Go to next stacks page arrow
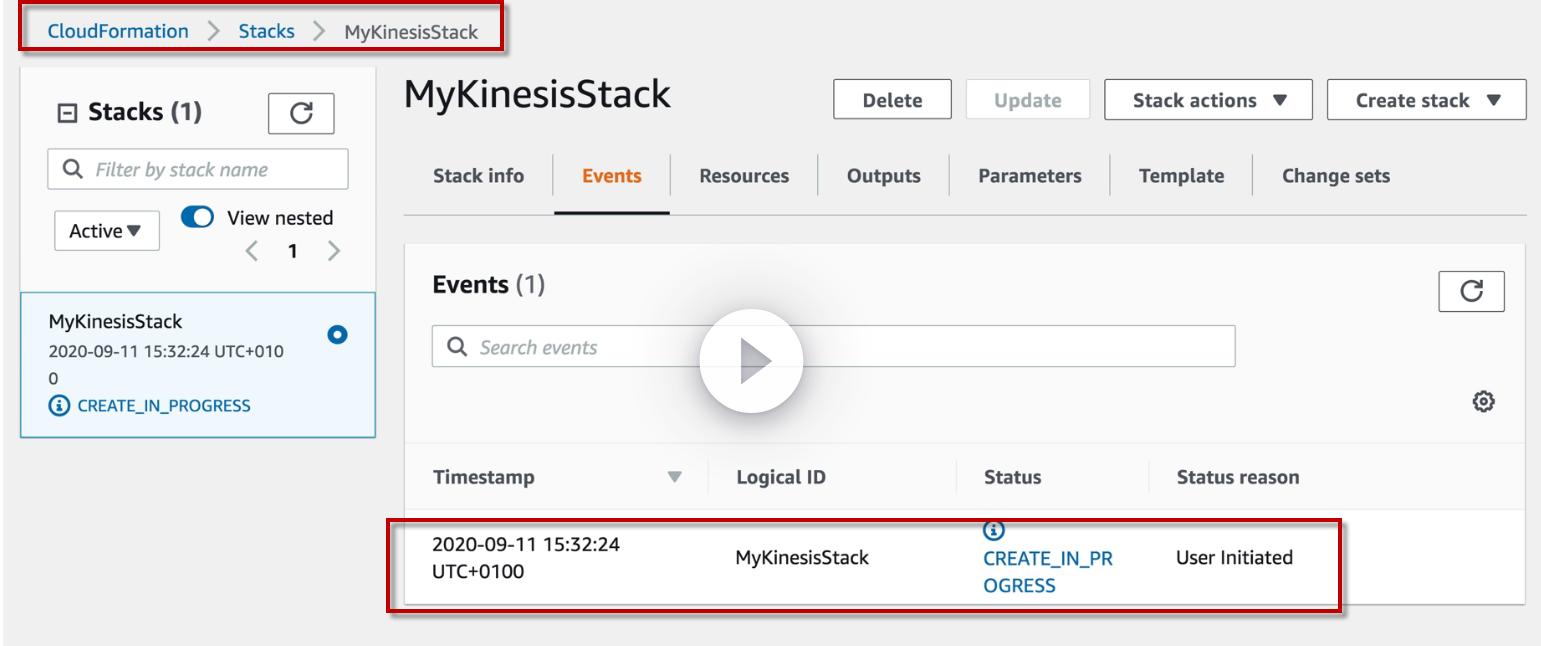Screen dimensions: 1541x646 pos(334,251)
